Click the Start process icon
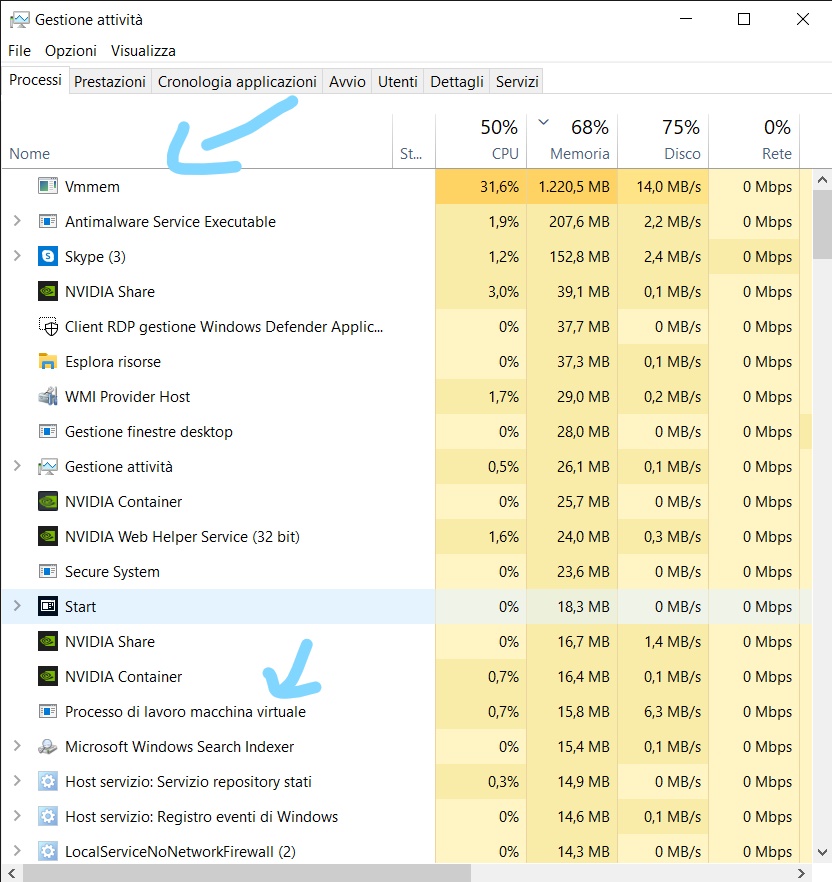This screenshot has width=832, height=882. (x=48, y=606)
